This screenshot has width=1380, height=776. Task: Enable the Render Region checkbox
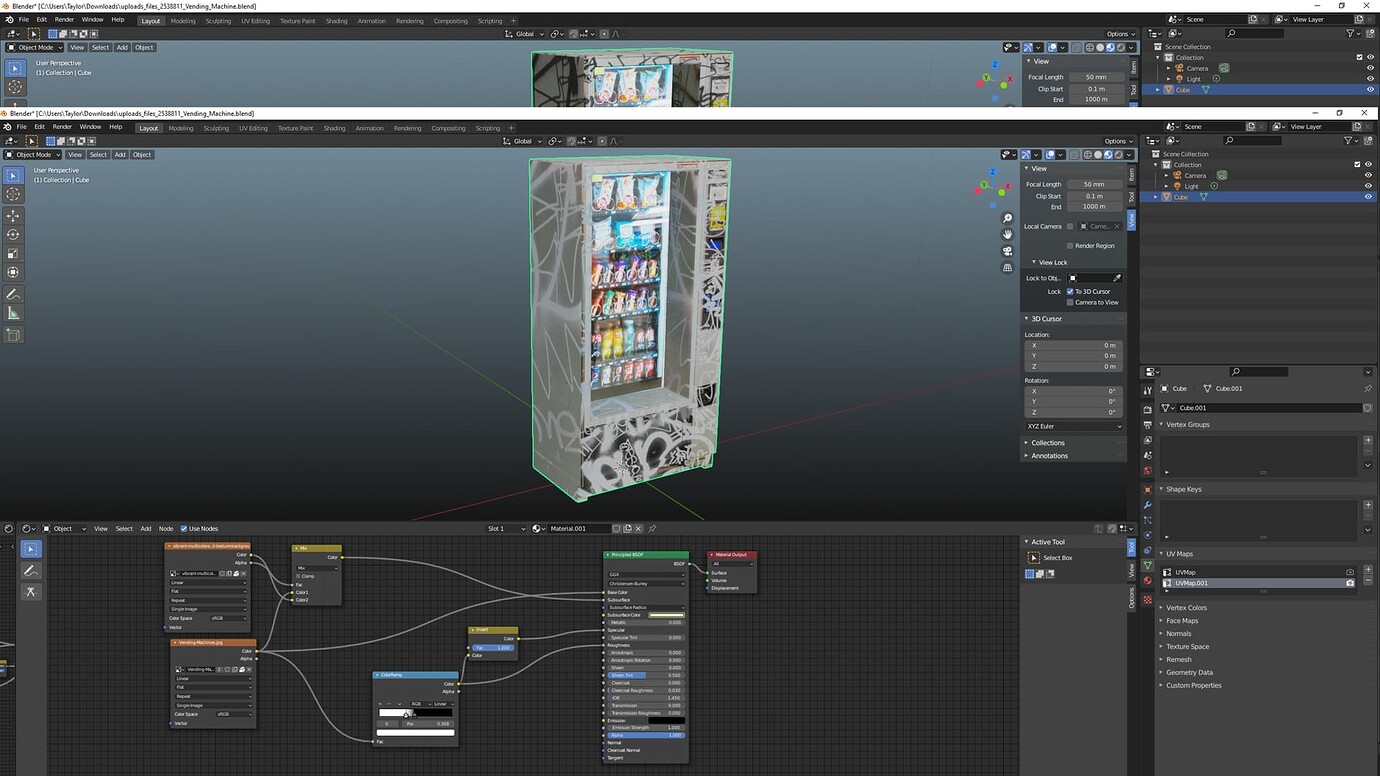pos(1069,245)
